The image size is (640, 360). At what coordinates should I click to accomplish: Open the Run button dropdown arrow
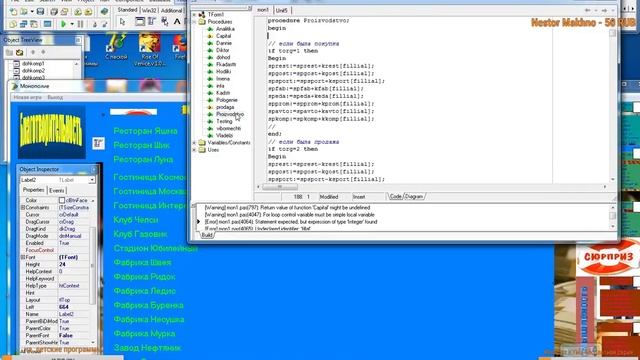[x=72, y=24]
